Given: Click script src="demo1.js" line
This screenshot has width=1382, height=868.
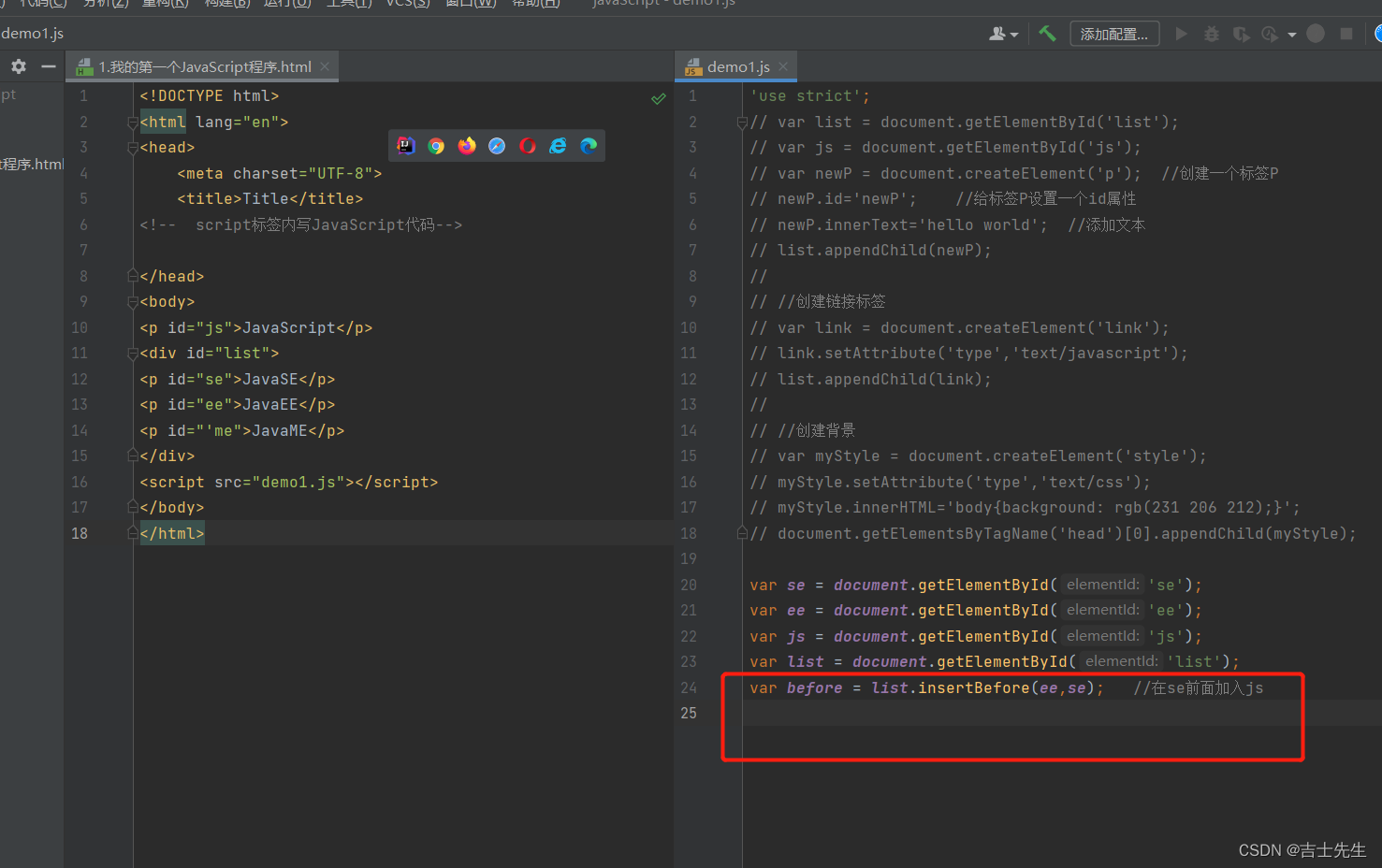Looking at the screenshot, I should (289, 482).
